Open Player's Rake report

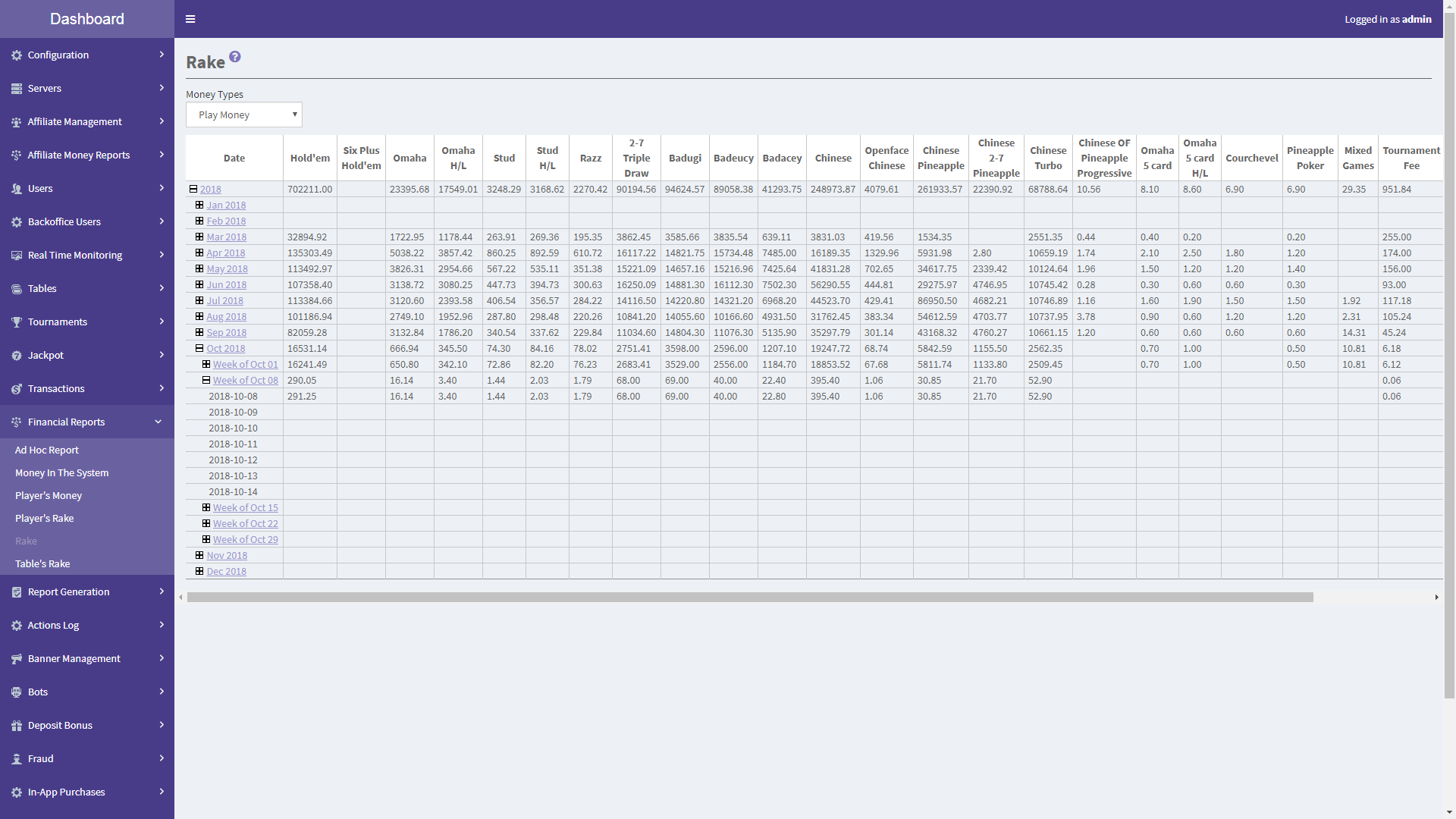point(45,518)
